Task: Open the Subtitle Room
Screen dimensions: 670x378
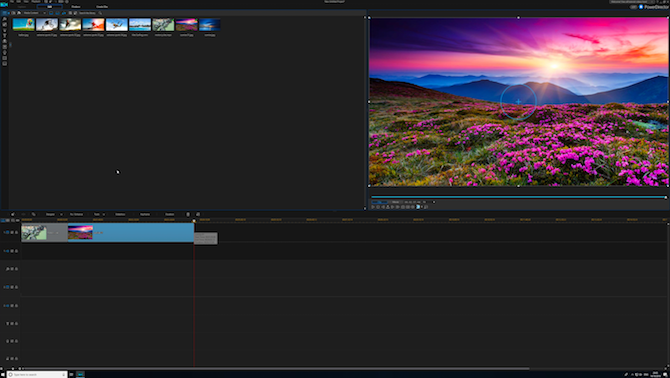Action: click(x=5, y=64)
